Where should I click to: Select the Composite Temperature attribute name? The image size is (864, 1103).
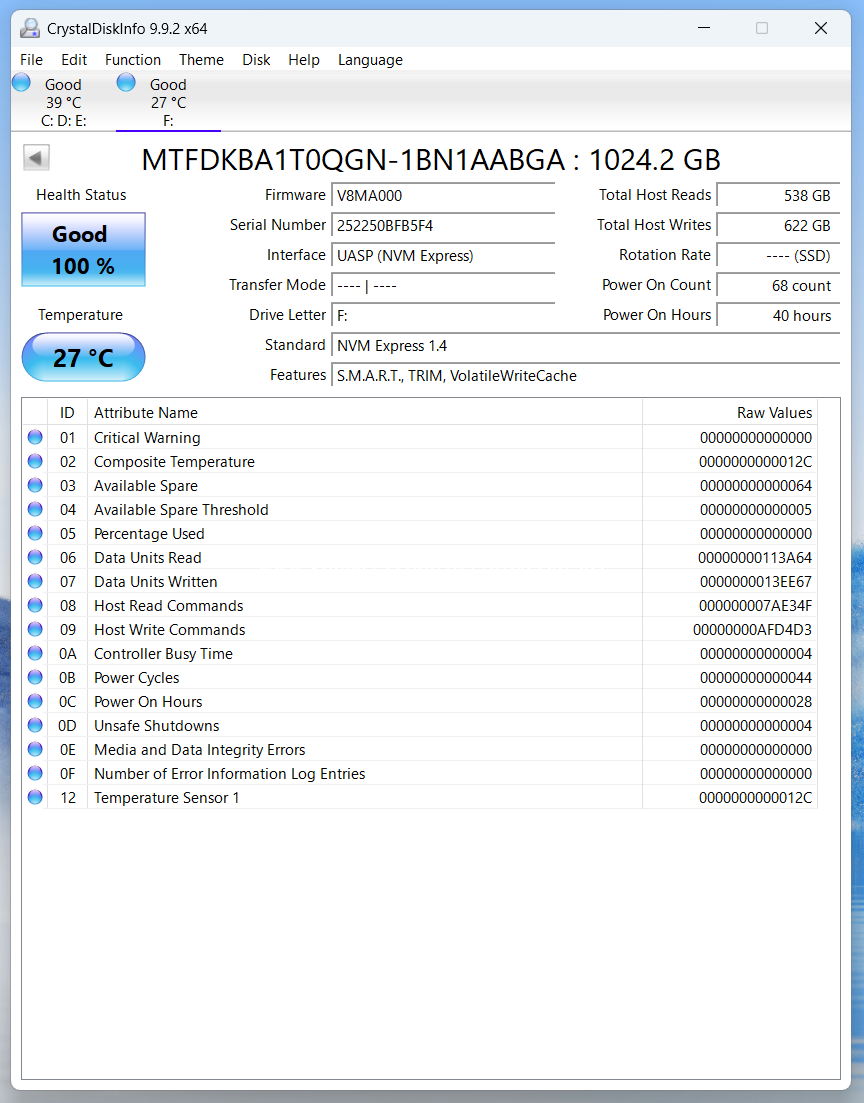174,461
